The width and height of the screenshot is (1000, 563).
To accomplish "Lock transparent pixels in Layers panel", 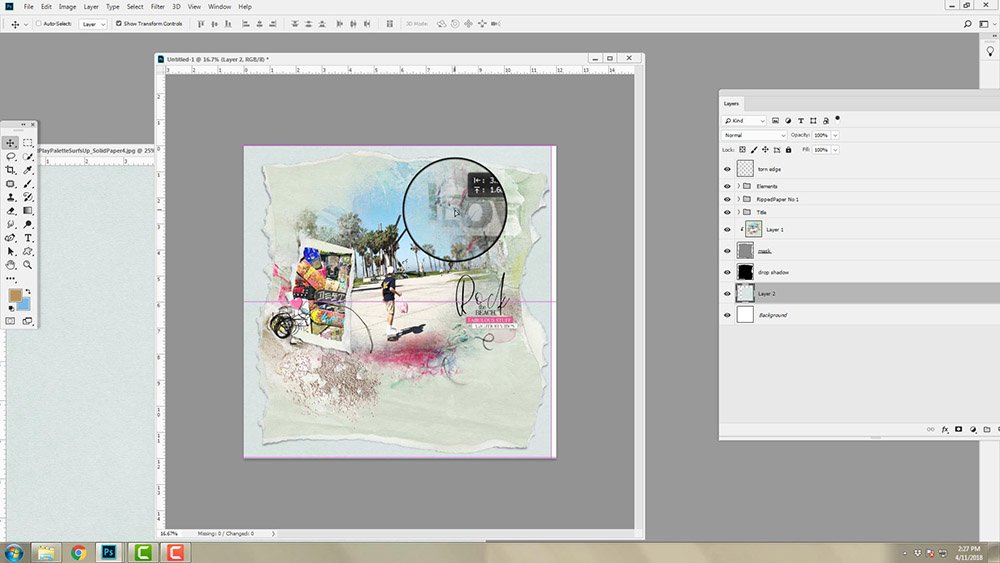I will [742, 150].
